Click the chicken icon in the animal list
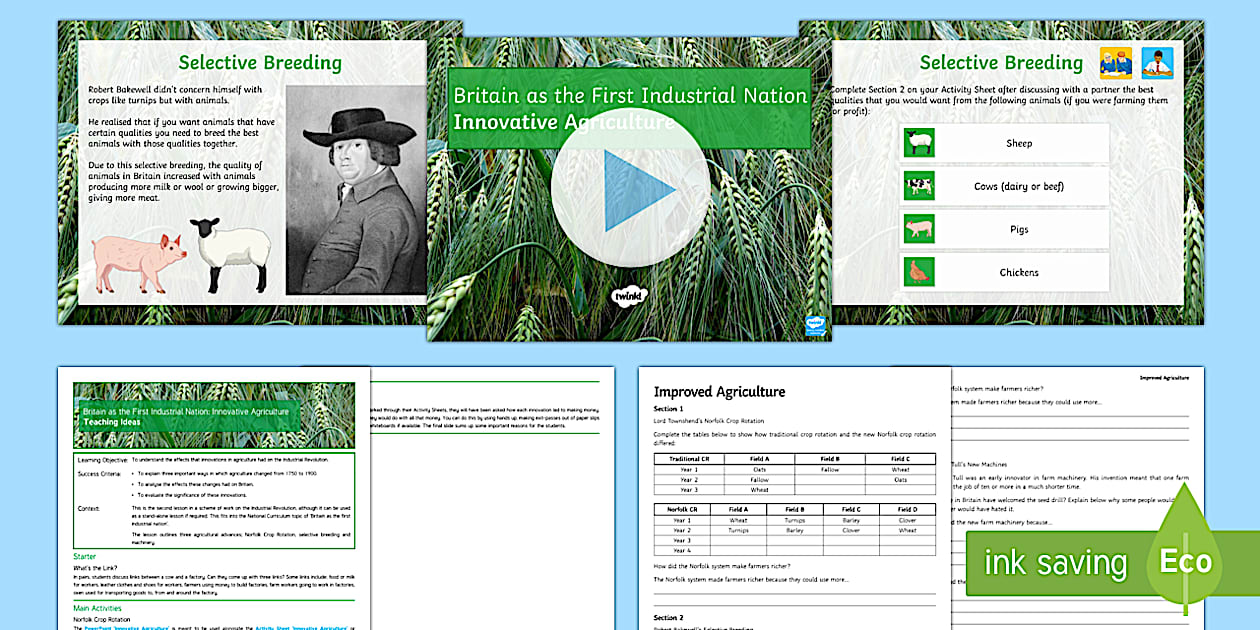The image size is (1260, 630). (918, 272)
